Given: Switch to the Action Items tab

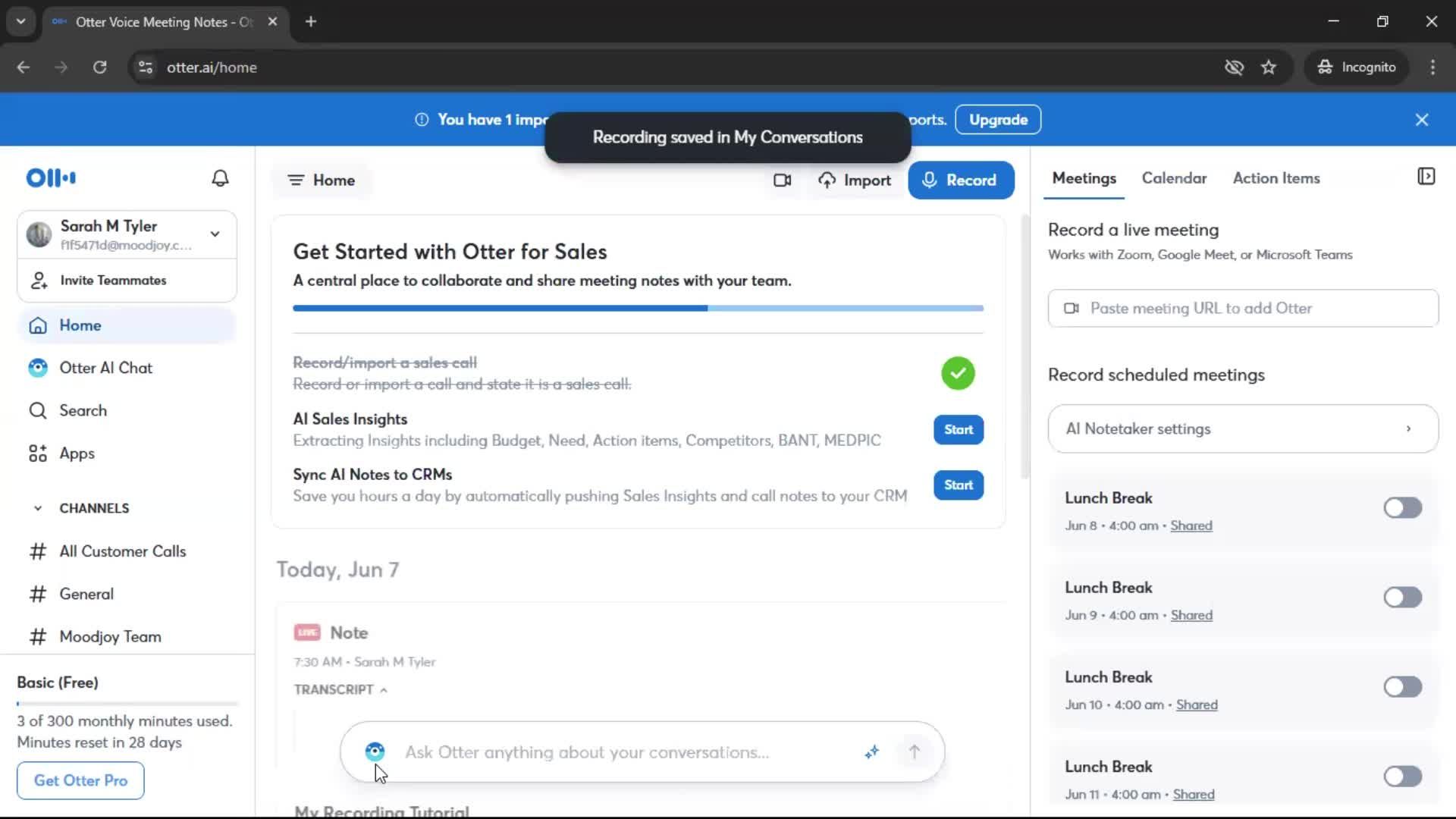Looking at the screenshot, I should [1276, 178].
